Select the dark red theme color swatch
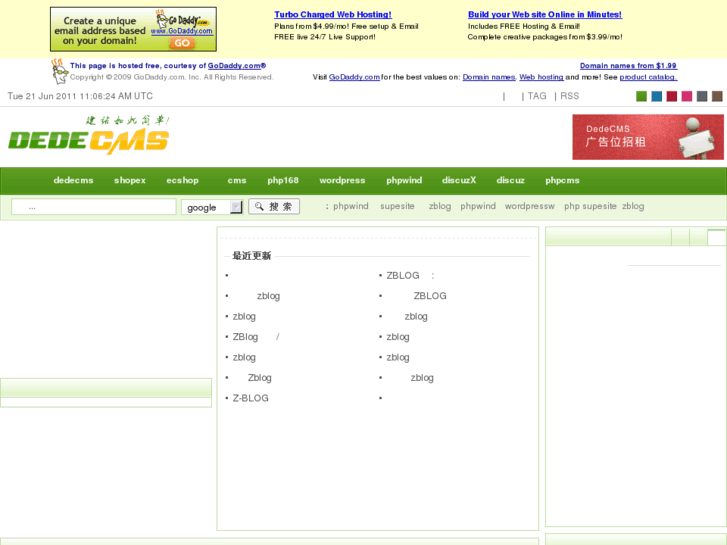This screenshot has width=727, height=545. coord(672,96)
